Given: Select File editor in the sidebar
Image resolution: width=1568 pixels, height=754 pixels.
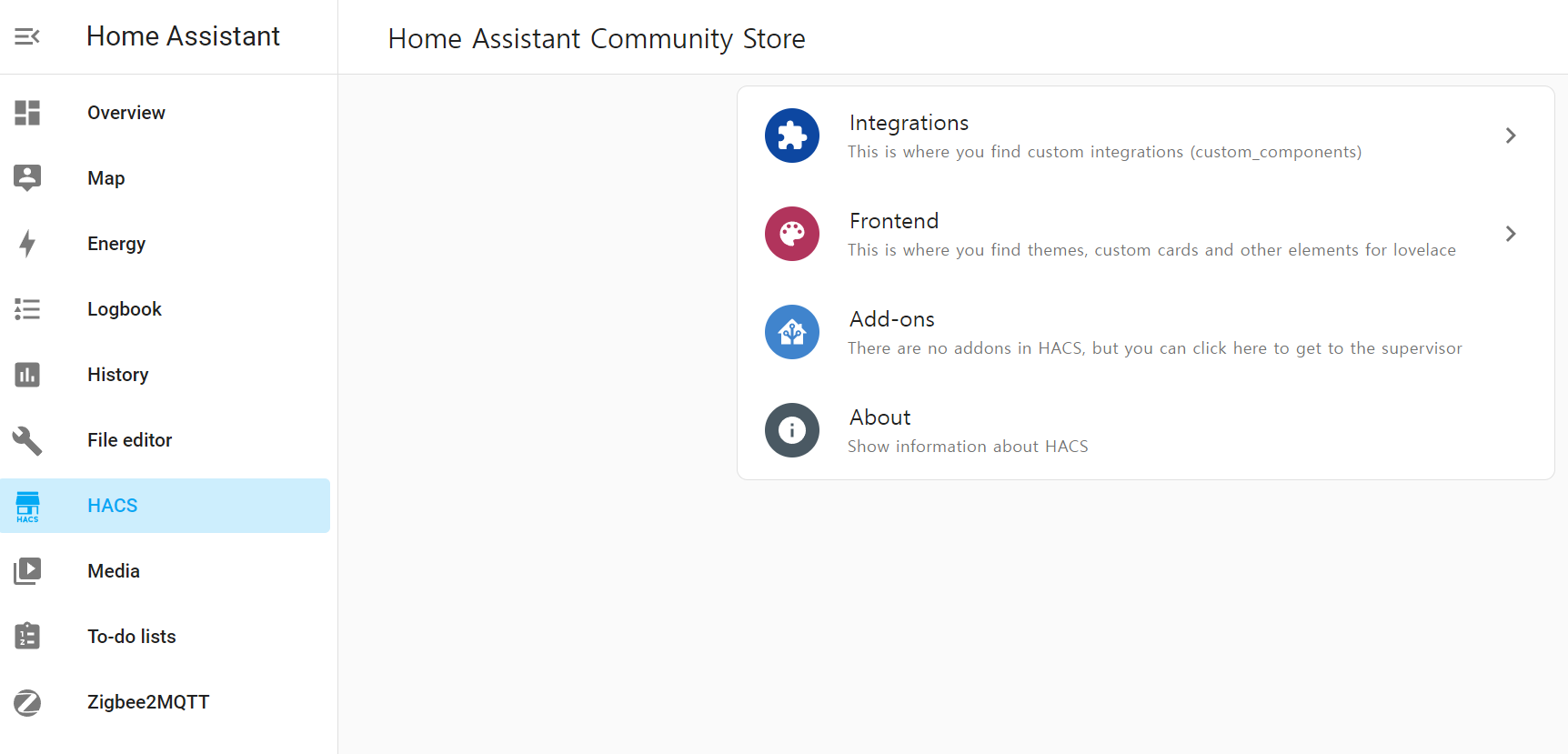Looking at the screenshot, I should click(130, 440).
